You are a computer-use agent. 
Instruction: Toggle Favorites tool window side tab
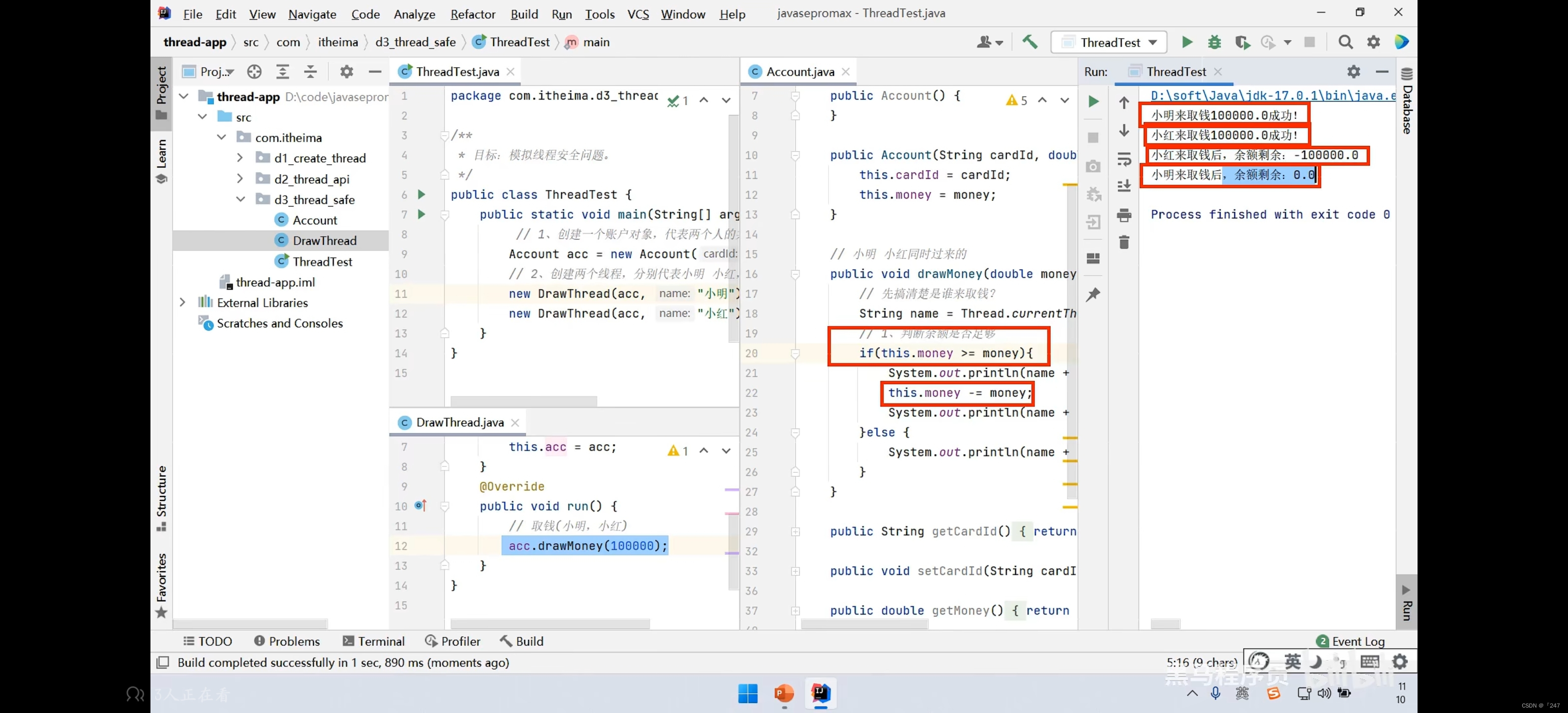(x=161, y=586)
